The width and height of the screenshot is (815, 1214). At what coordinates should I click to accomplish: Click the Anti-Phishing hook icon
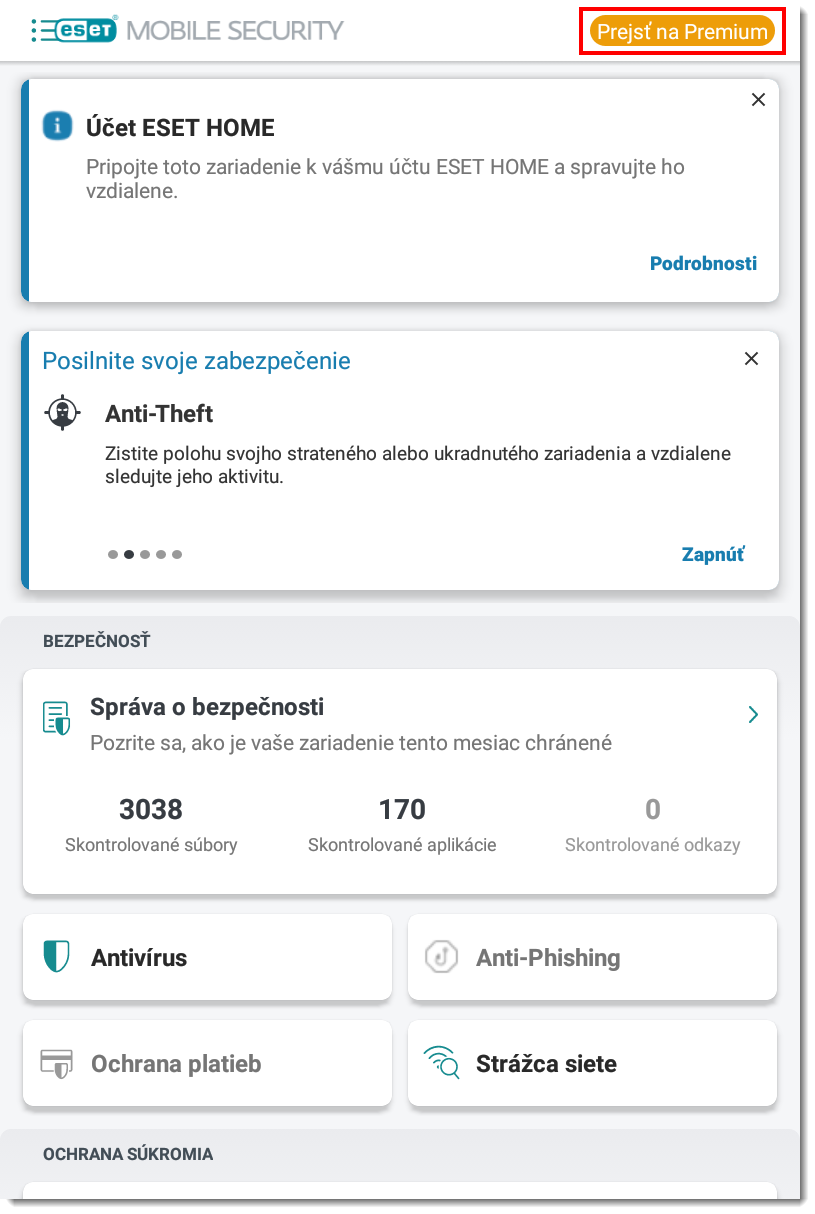(441, 957)
